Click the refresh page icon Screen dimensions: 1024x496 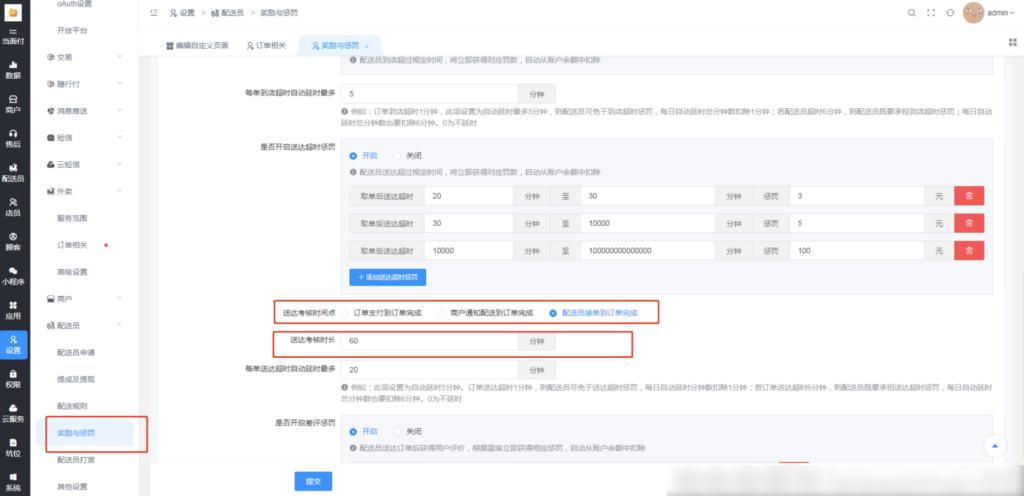(951, 12)
